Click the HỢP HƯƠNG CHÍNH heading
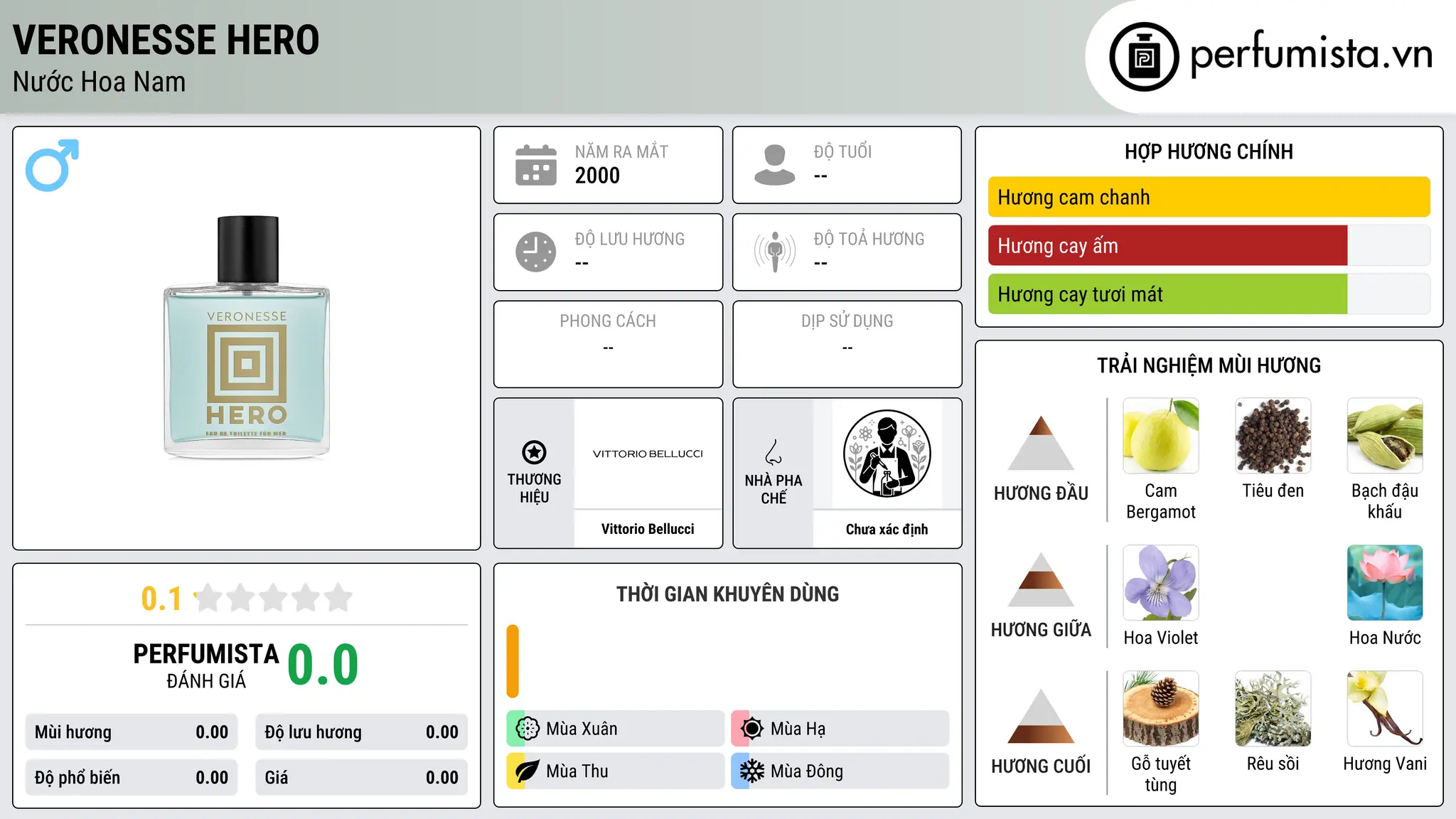This screenshot has width=1456, height=819. click(1209, 151)
